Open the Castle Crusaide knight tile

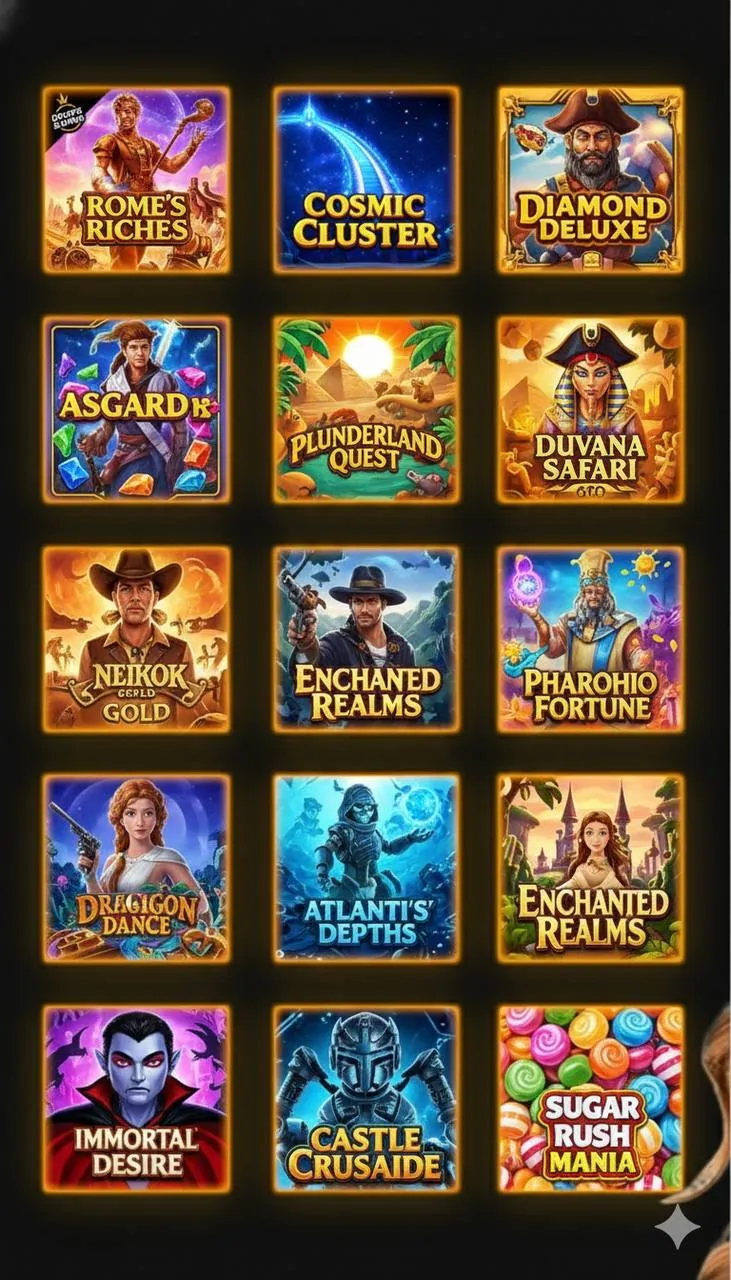tap(366, 1098)
